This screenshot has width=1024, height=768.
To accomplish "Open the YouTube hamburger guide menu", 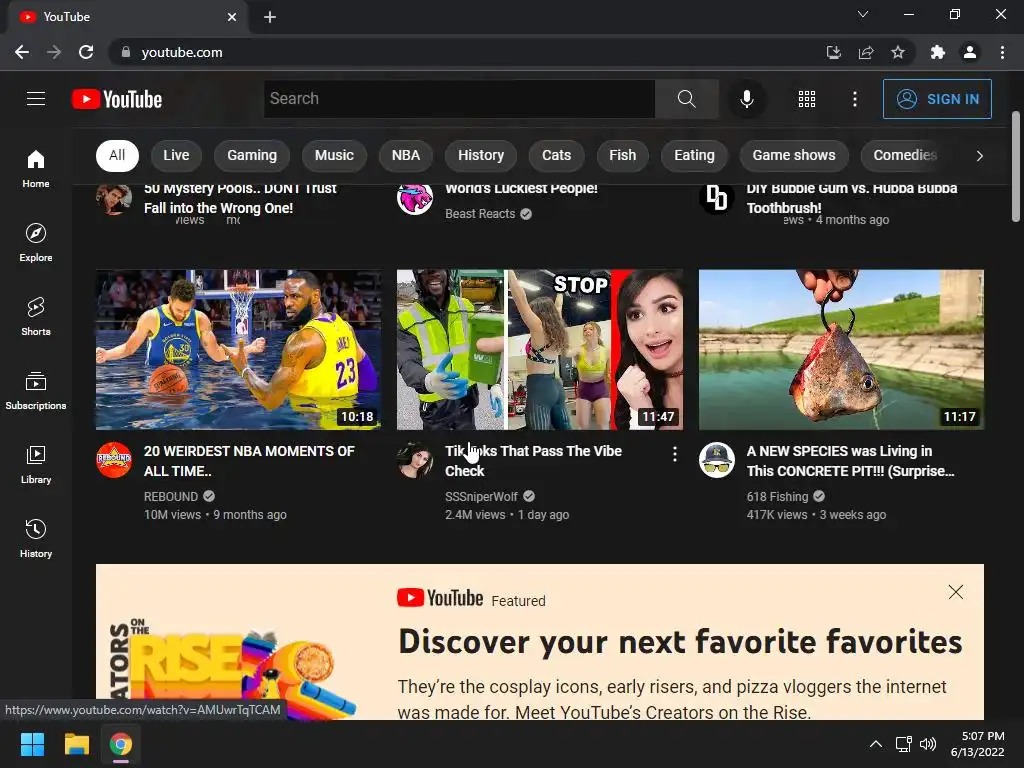I will click(x=36, y=99).
